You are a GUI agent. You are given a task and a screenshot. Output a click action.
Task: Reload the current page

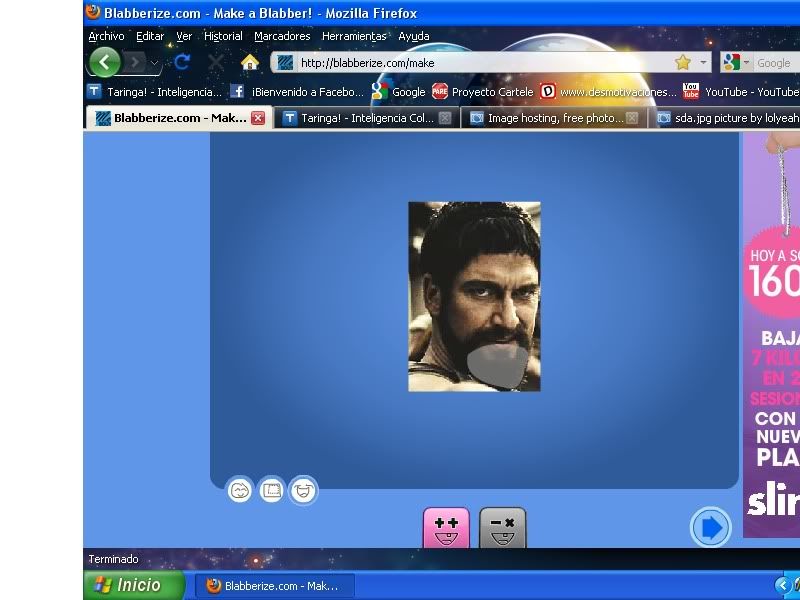tap(182, 62)
